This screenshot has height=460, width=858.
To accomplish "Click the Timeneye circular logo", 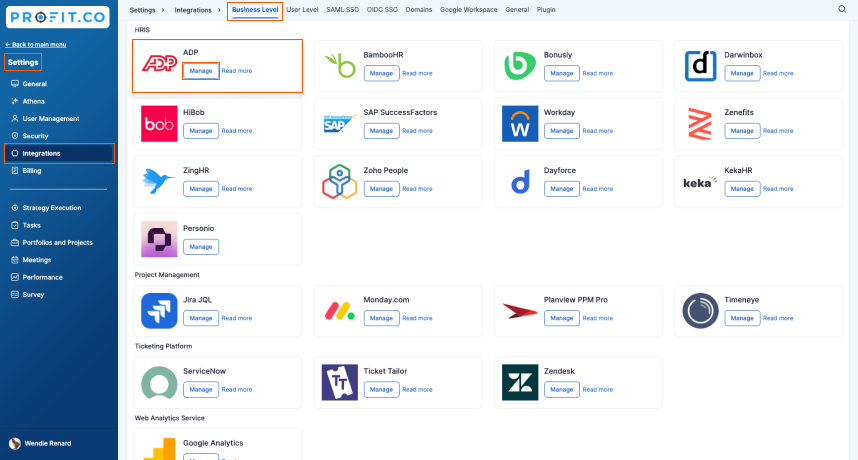I will pyautogui.click(x=700, y=311).
